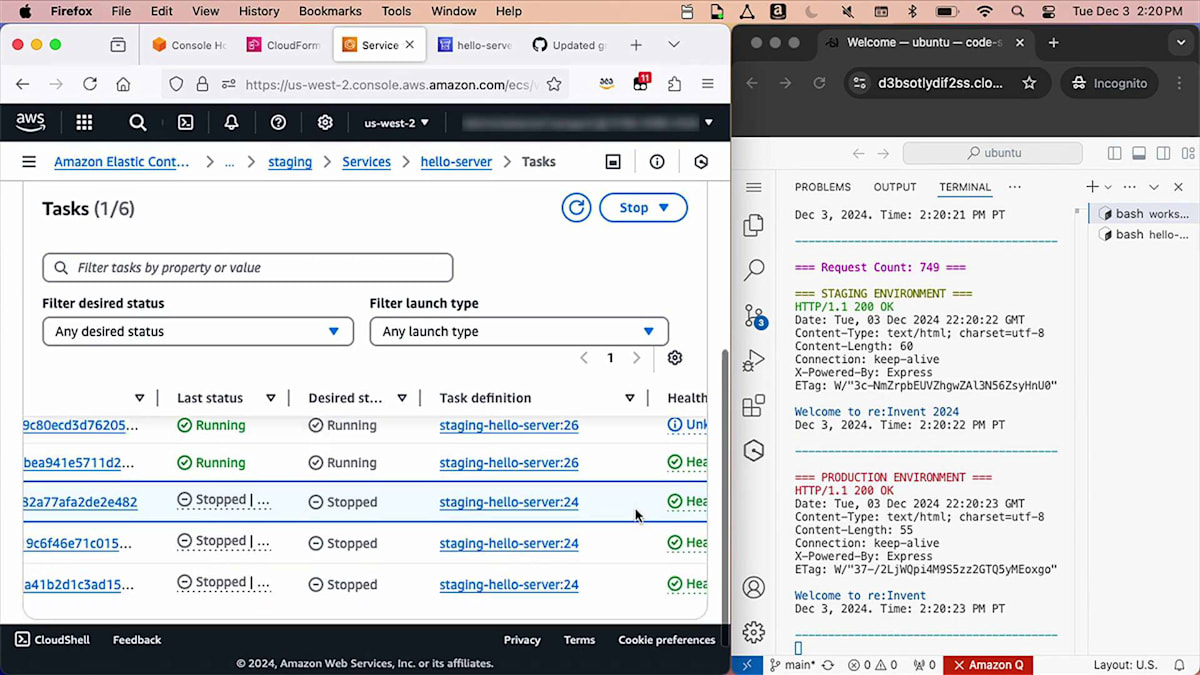The width and height of the screenshot is (1200, 675).
Task: Open Filter launch type dropdown
Action: 519,331
